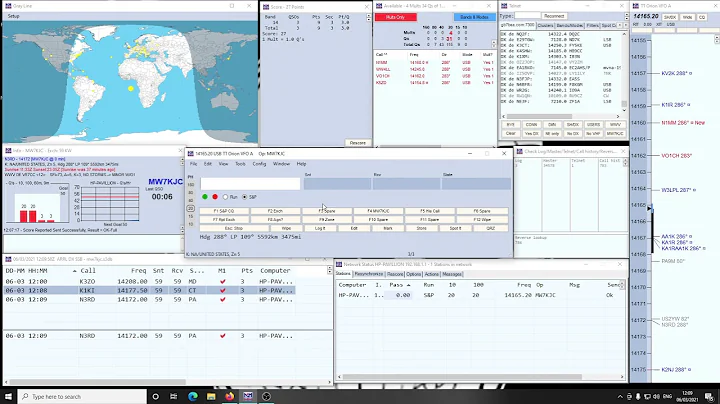The width and height of the screenshot is (720, 404).
Task: Open Edit menu in Entry window
Action: (x=208, y=164)
